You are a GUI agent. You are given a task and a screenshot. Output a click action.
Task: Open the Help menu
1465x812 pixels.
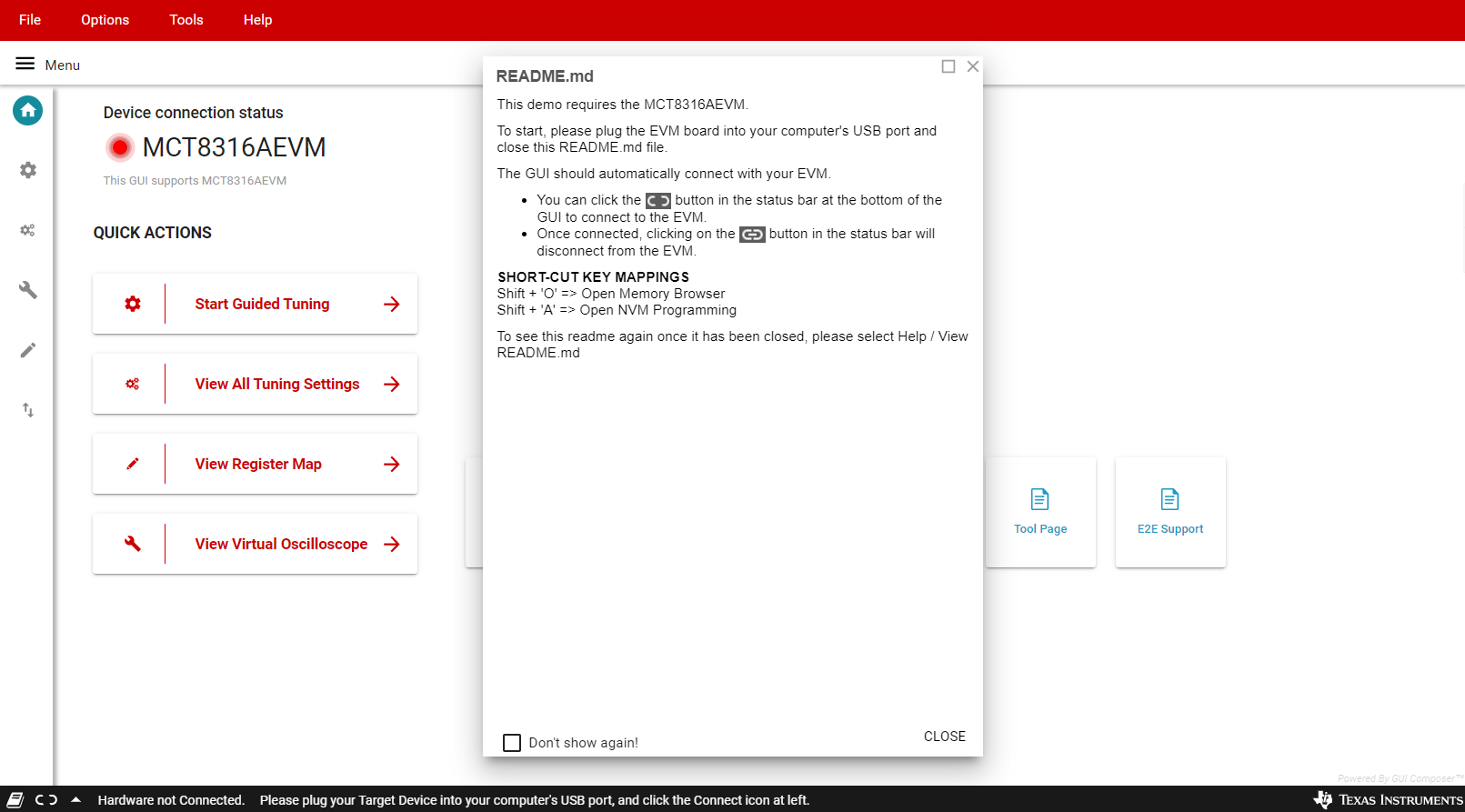[258, 20]
